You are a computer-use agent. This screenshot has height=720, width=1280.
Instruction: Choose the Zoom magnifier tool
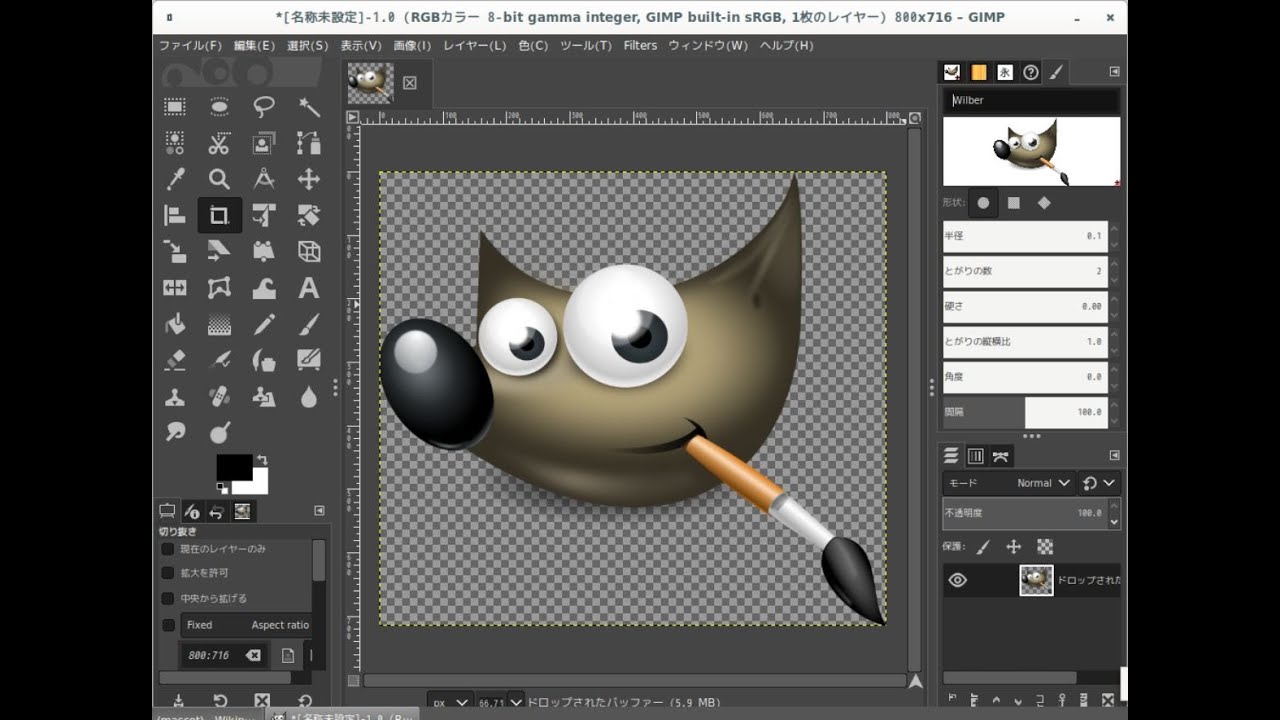[x=219, y=179]
